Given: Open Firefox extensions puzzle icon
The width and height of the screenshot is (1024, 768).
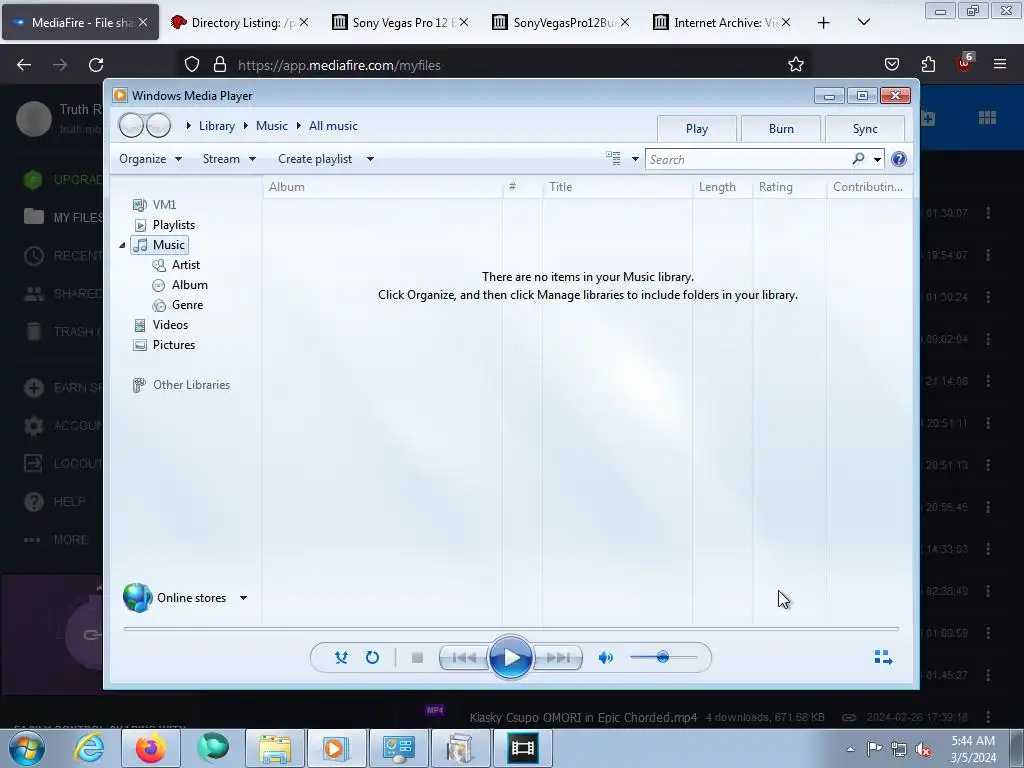Looking at the screenshot, I should click(928, 64).
